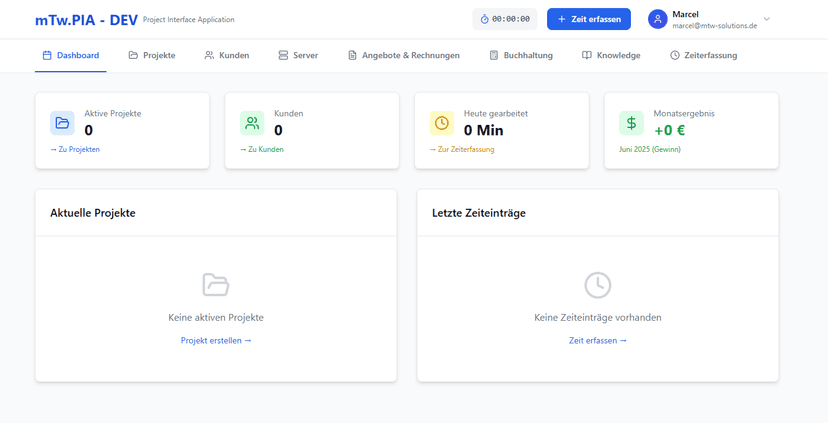Click the Aktive Projekte label
This screenshot has width=828, height=423.
point(112,114)
